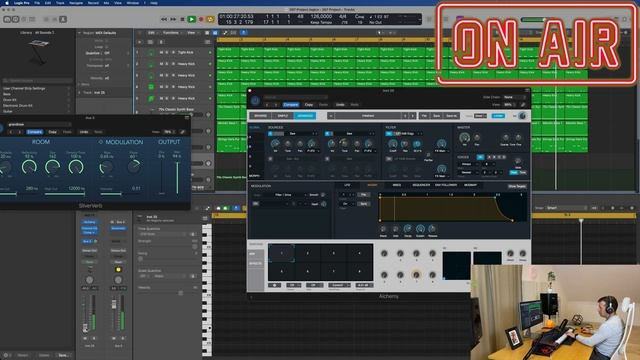This screenshot has width=640, height=360.
Task: Toggle the Mixer button in control bar
Action: point(54,19)
